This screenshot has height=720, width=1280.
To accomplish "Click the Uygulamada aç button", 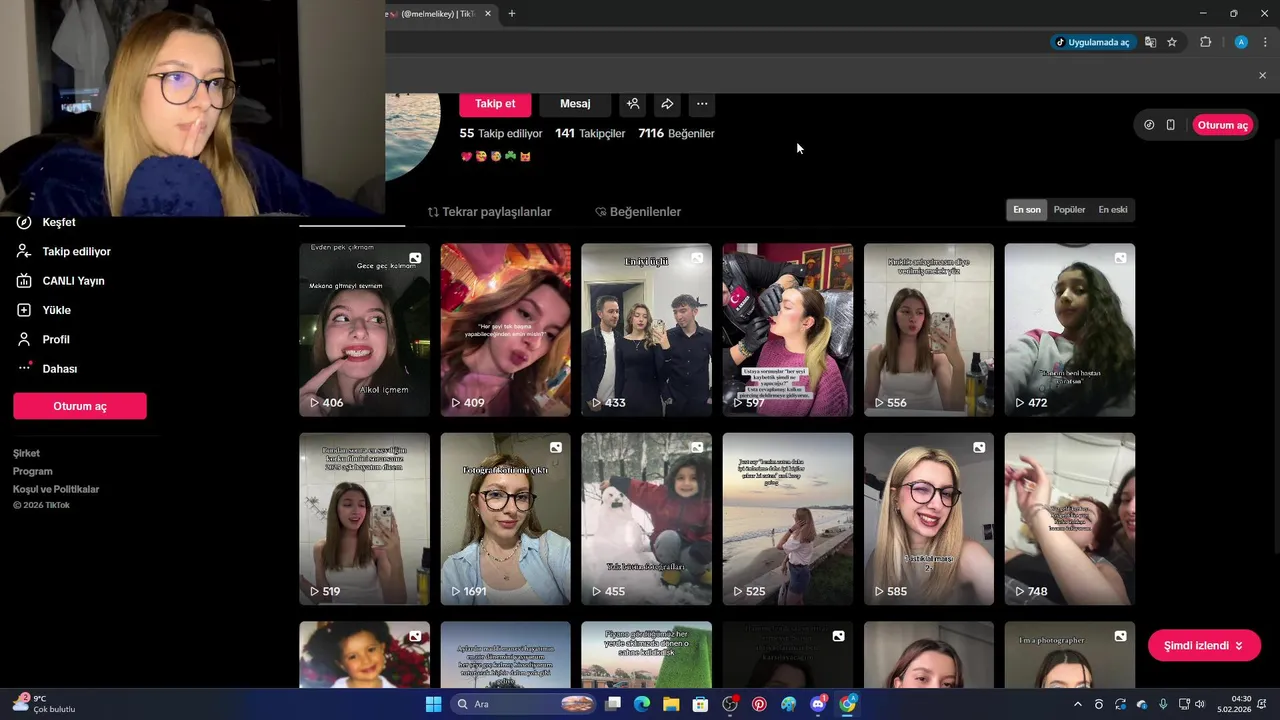I will pos(1091,42).
